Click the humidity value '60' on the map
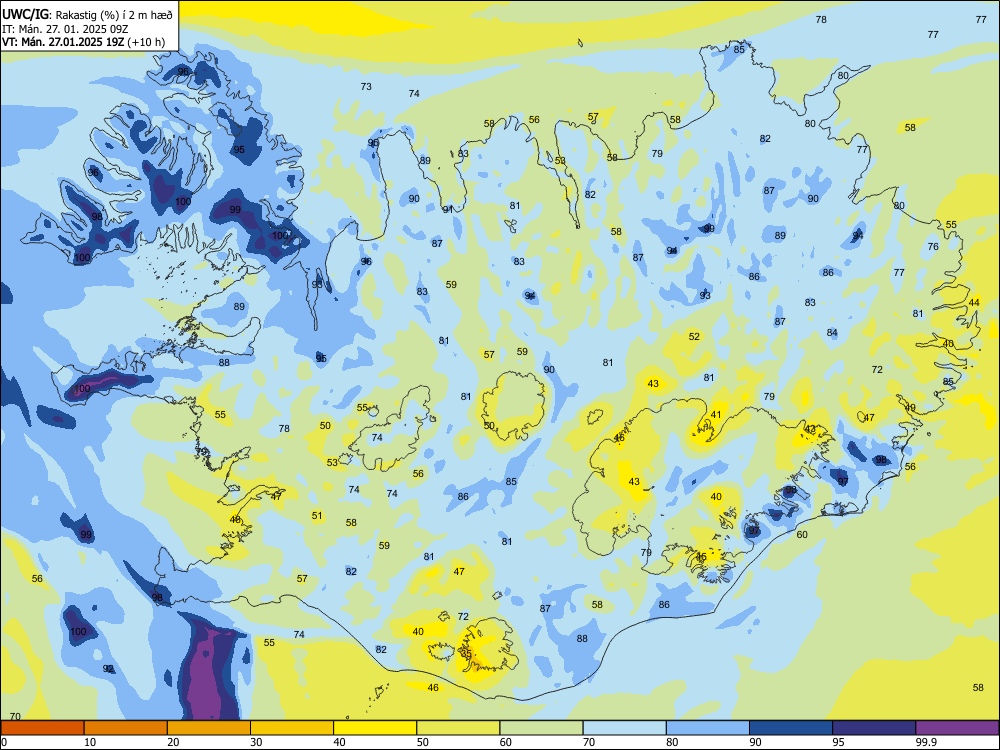Image resolution: width=1000 pixels, height=750 pixels. click(802, 534)
